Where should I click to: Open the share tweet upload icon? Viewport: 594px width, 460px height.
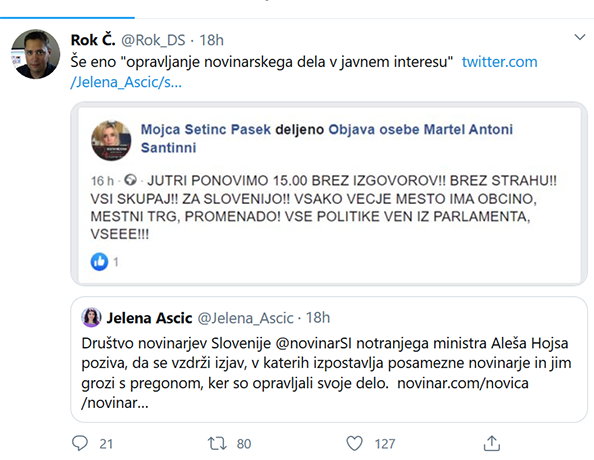492,443
